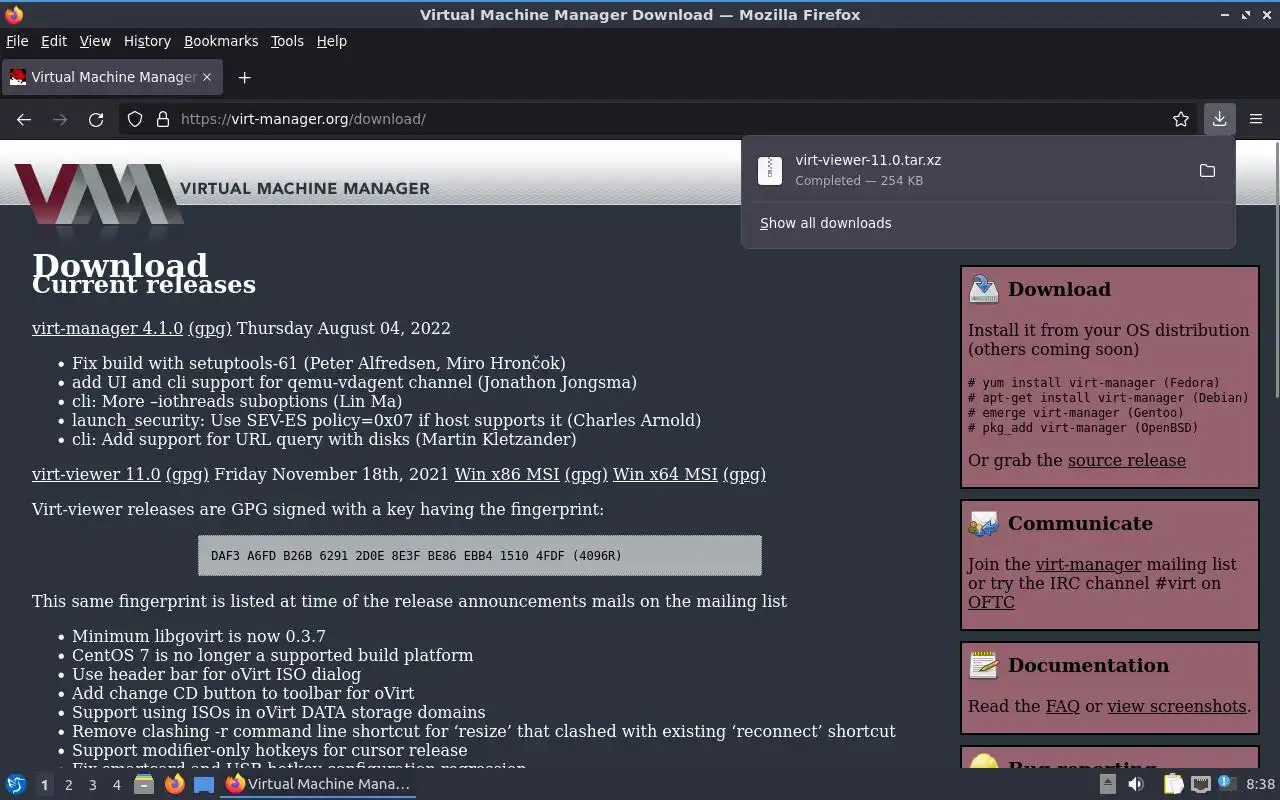Open the update notifier tray icon

1227,784
